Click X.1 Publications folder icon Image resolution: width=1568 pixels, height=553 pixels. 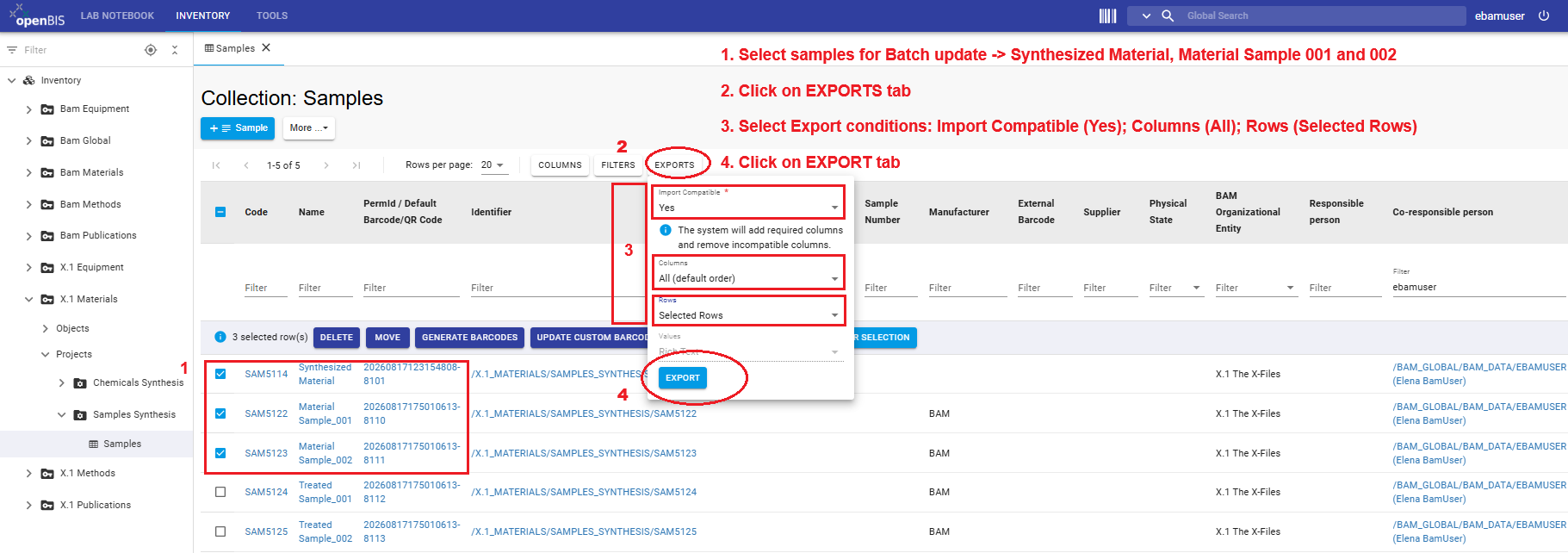click(x=47, y=506)
